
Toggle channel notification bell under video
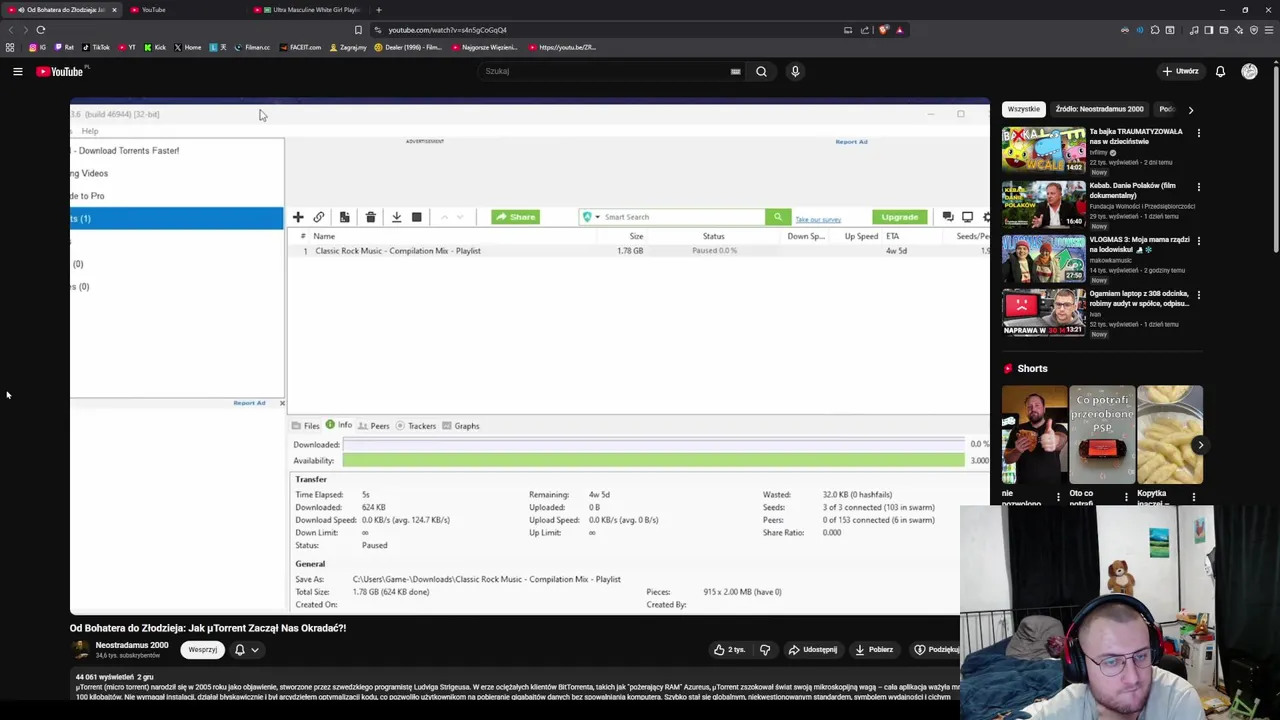(x=240, y=650)
